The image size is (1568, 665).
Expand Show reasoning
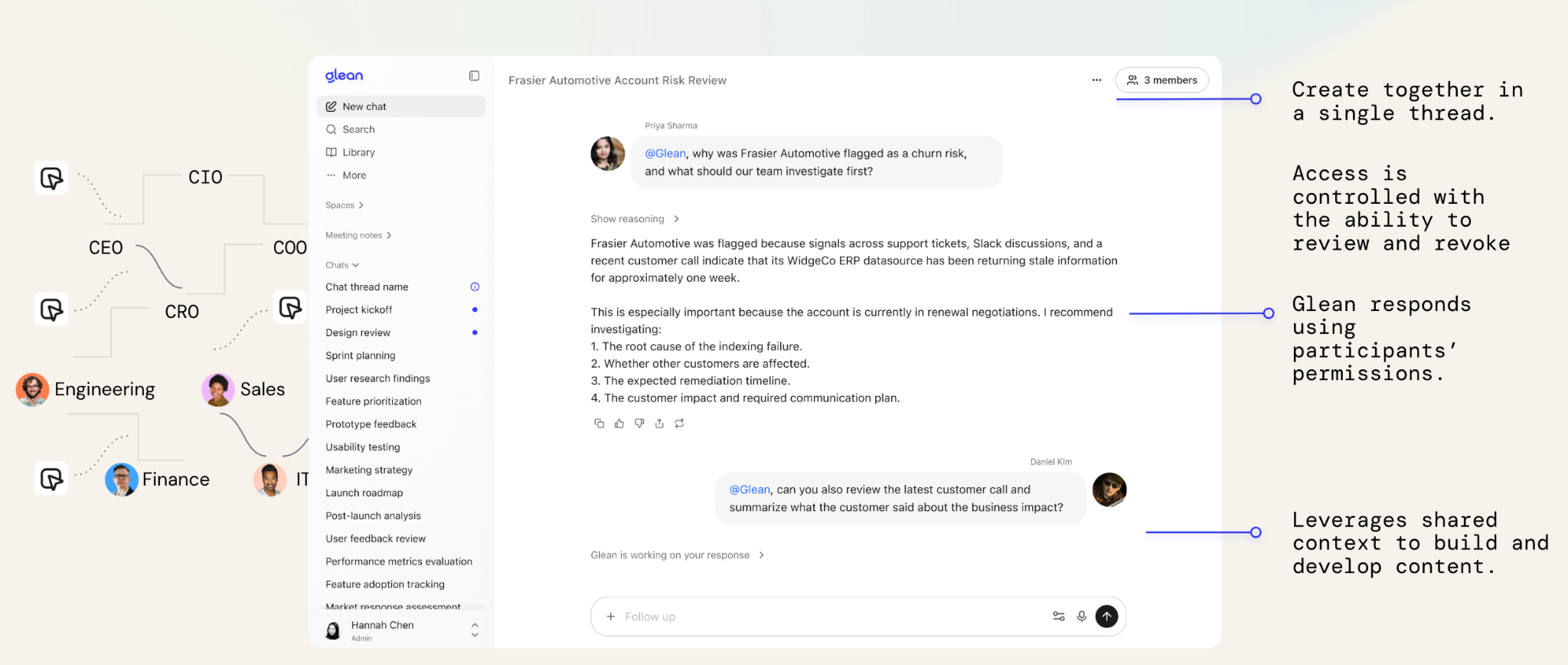tap(635, 219)
